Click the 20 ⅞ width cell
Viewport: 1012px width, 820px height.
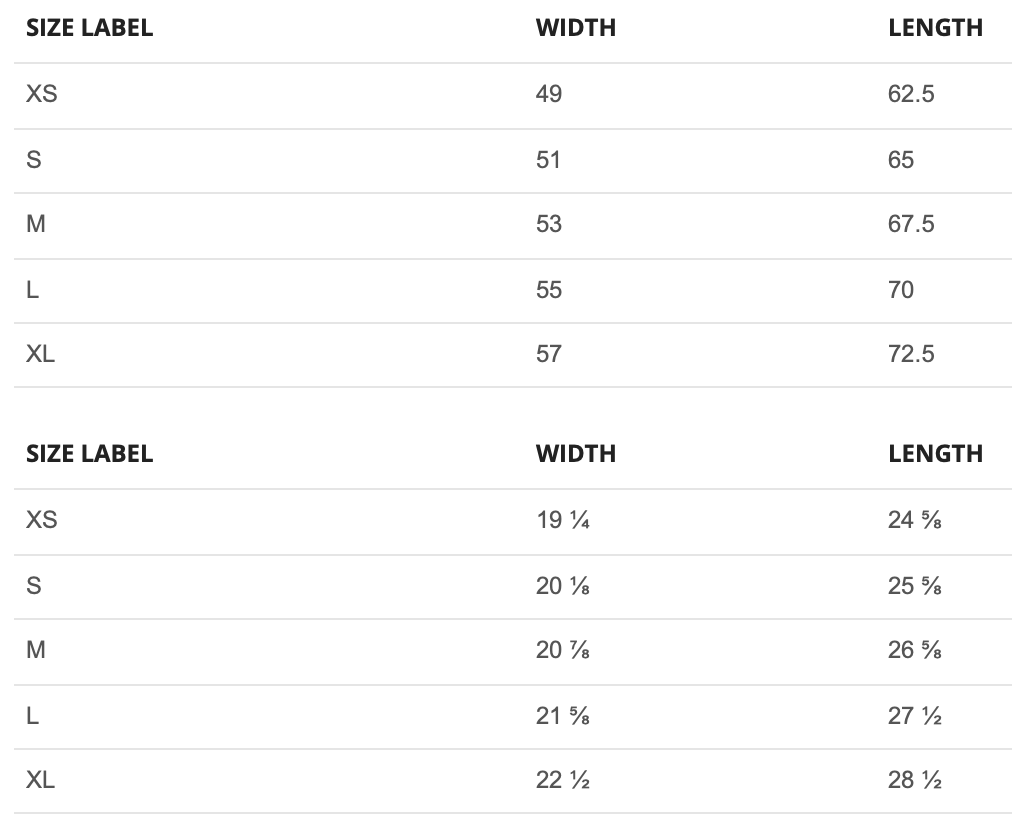click(x=563, y=650)
